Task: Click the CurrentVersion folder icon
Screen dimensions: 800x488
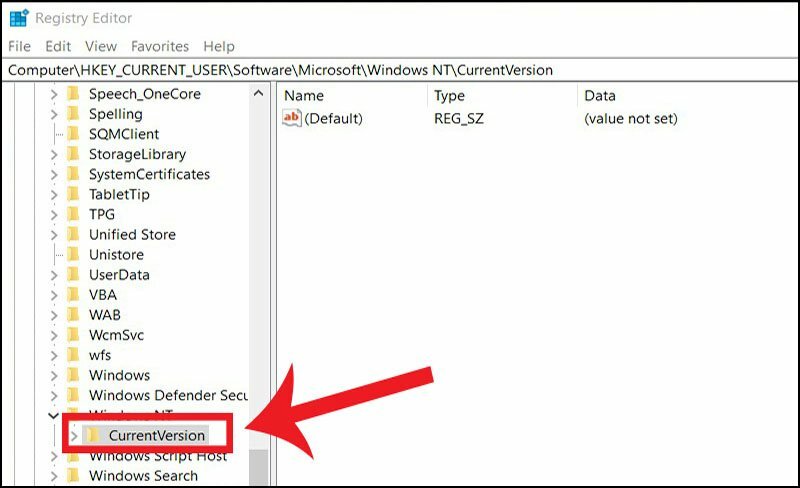Action: click(93, 435)
